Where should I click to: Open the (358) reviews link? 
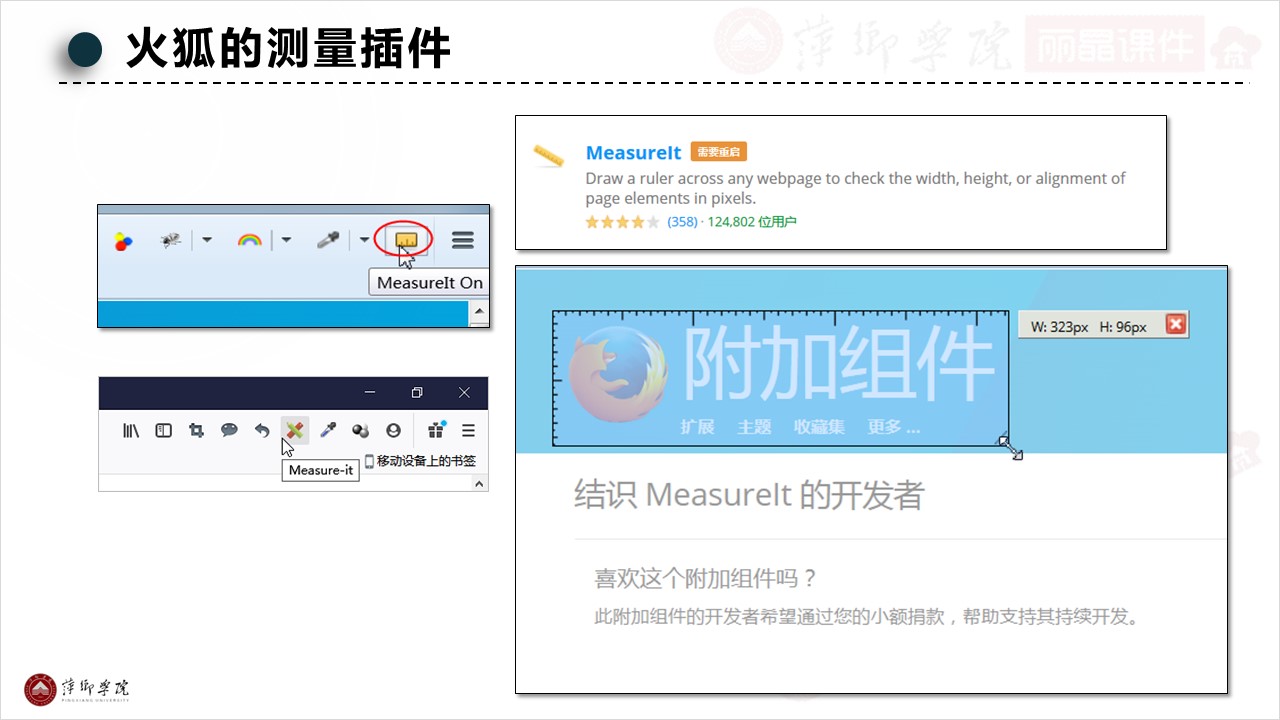[682, 222]
